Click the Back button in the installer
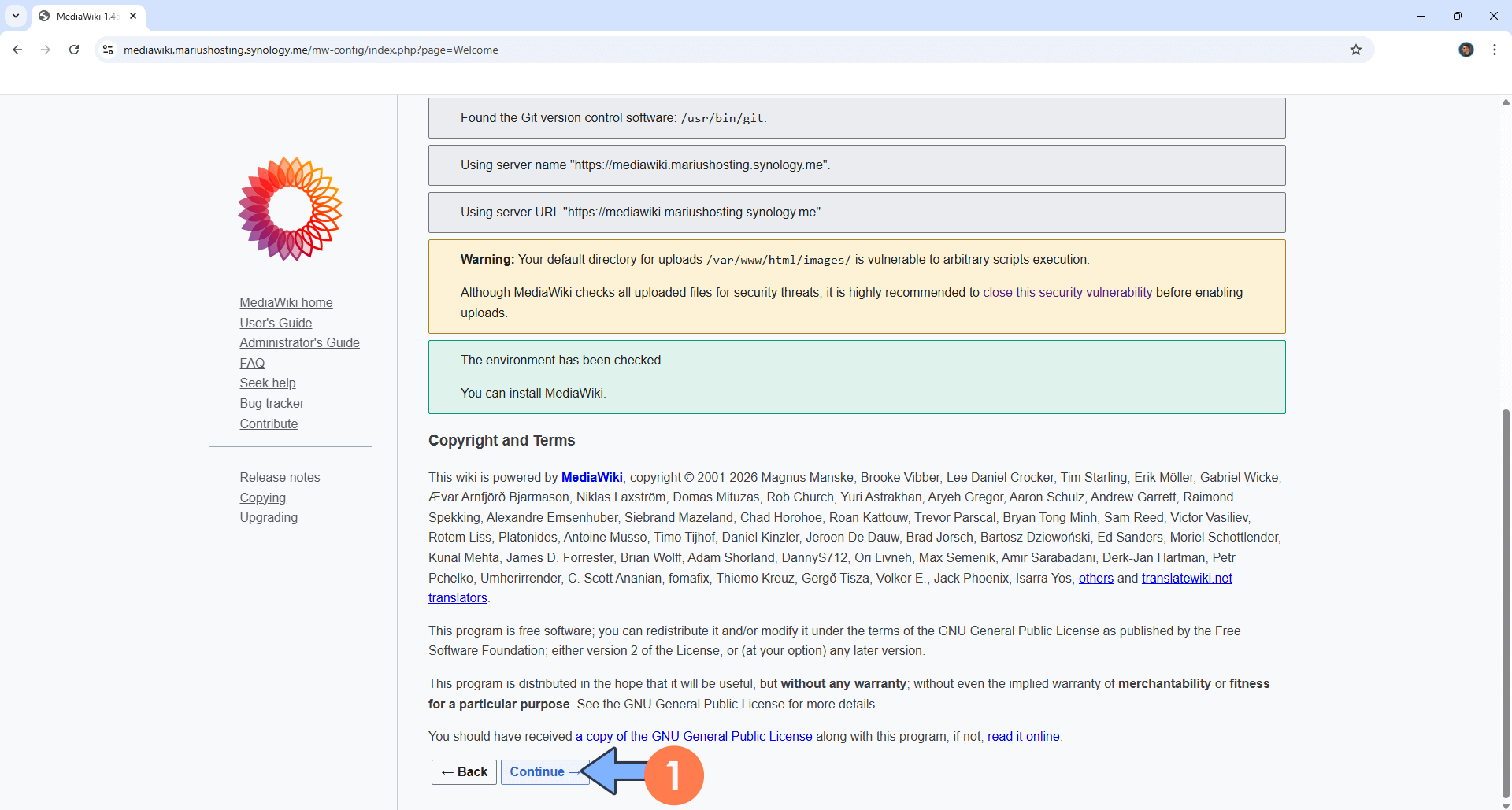The image size is (1512, 810). pos(464,771)
